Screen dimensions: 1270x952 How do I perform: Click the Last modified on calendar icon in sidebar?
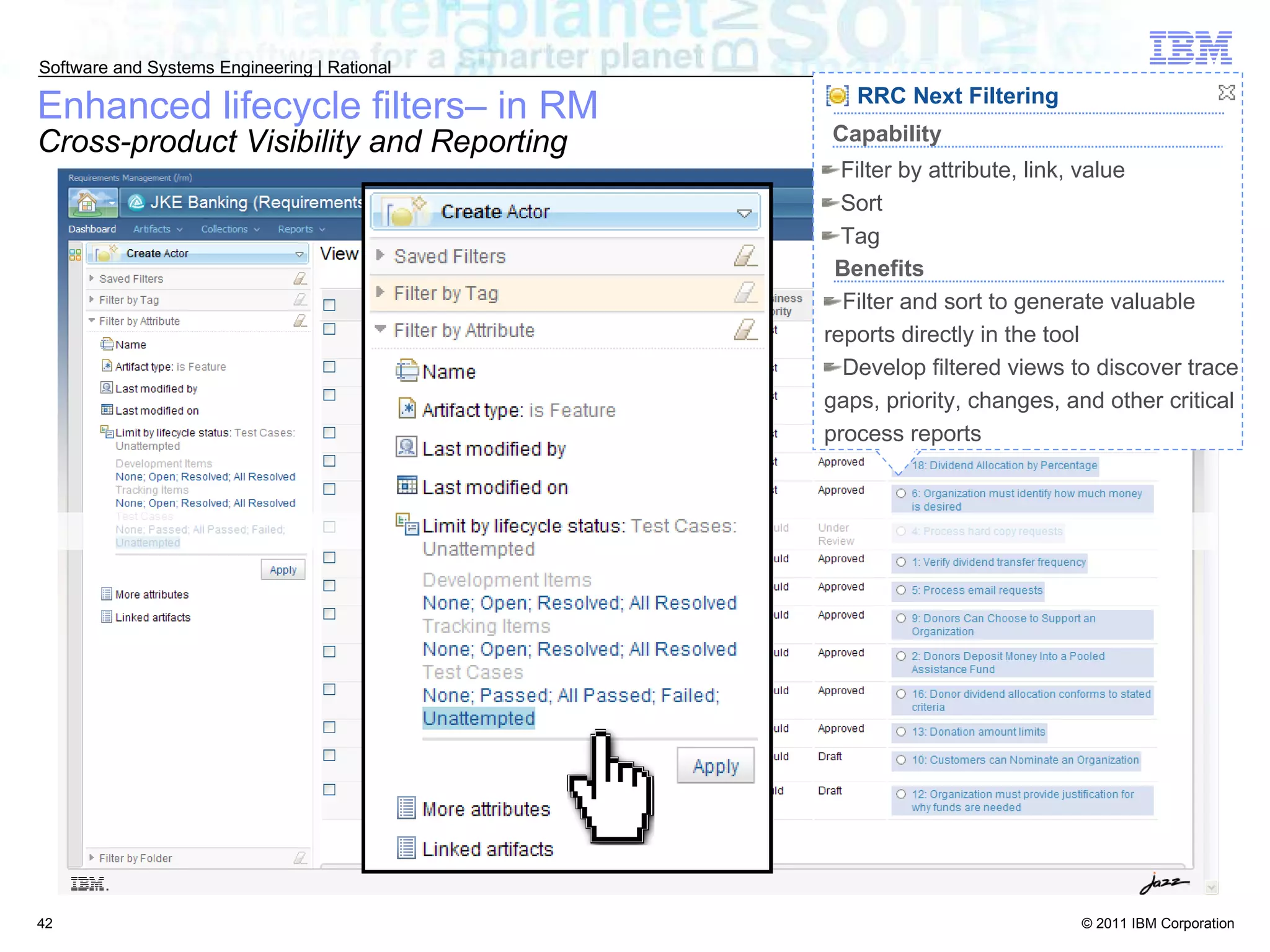(x=107, y=410)
